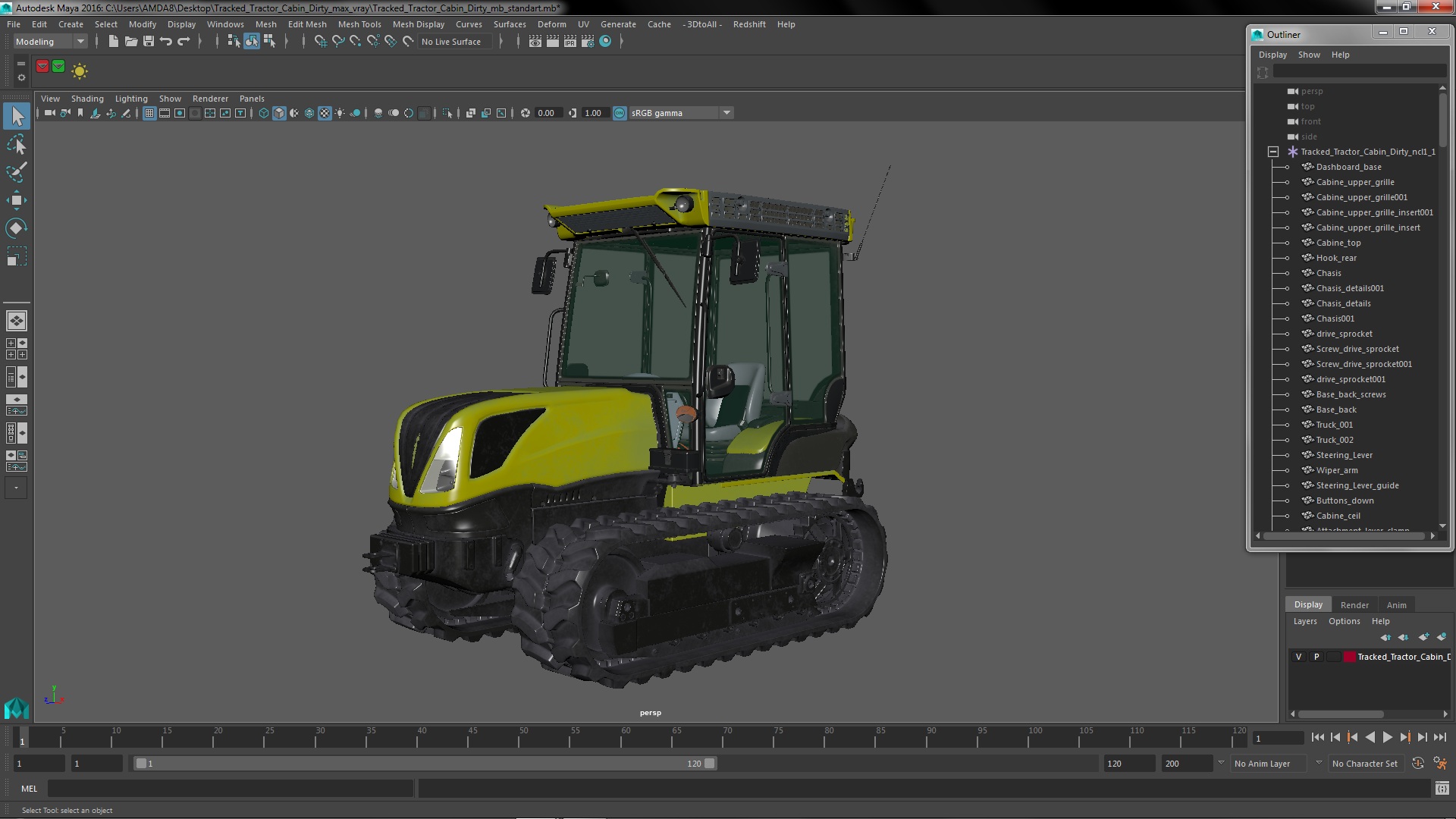This screenshot has width=1456, height=819.
Task: Enable snap to grids
Action: [x=321, y=41]
